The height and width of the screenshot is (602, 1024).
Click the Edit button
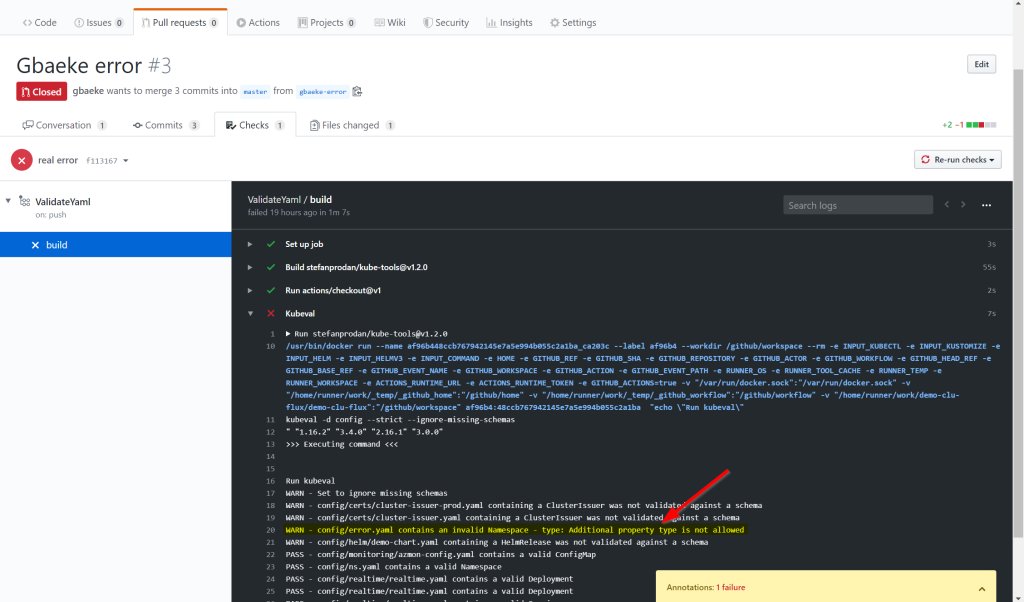[x=981, y=63]
